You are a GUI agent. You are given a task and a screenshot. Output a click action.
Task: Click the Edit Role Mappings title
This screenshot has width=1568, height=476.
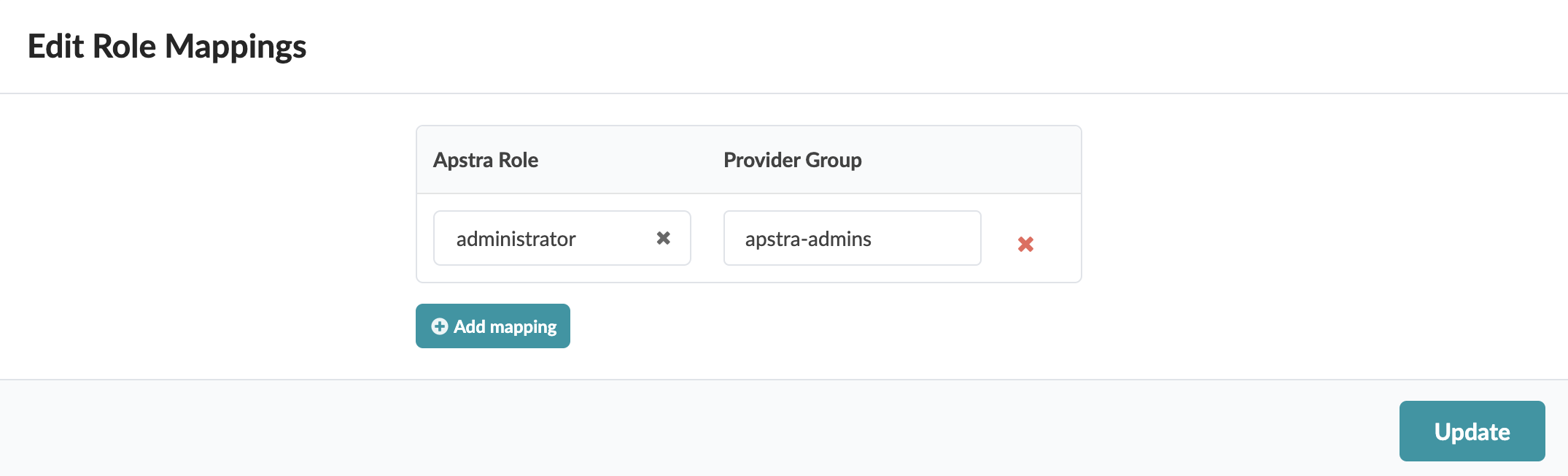point(167,46)
